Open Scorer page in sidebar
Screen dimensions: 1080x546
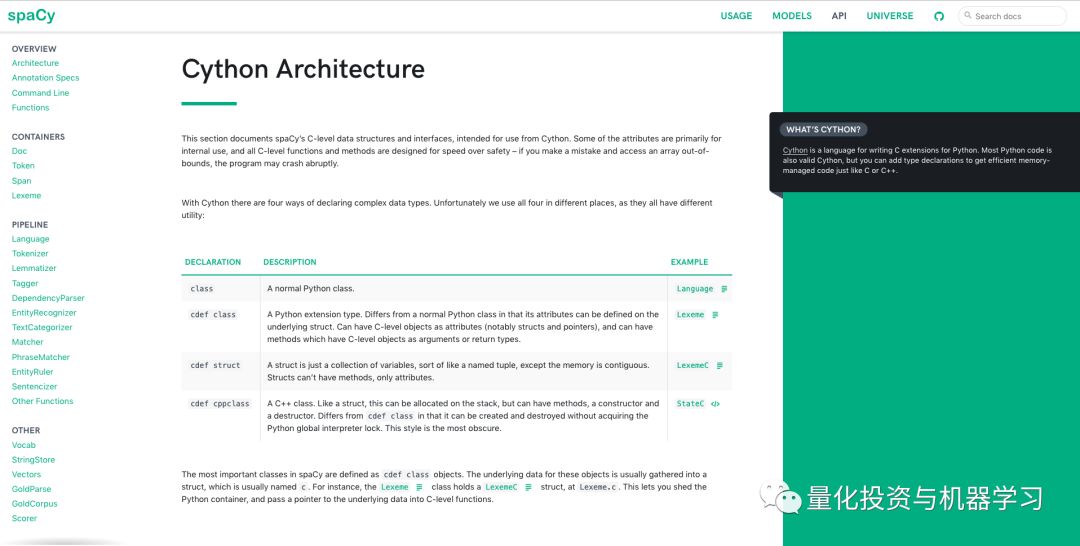[24, 518]
